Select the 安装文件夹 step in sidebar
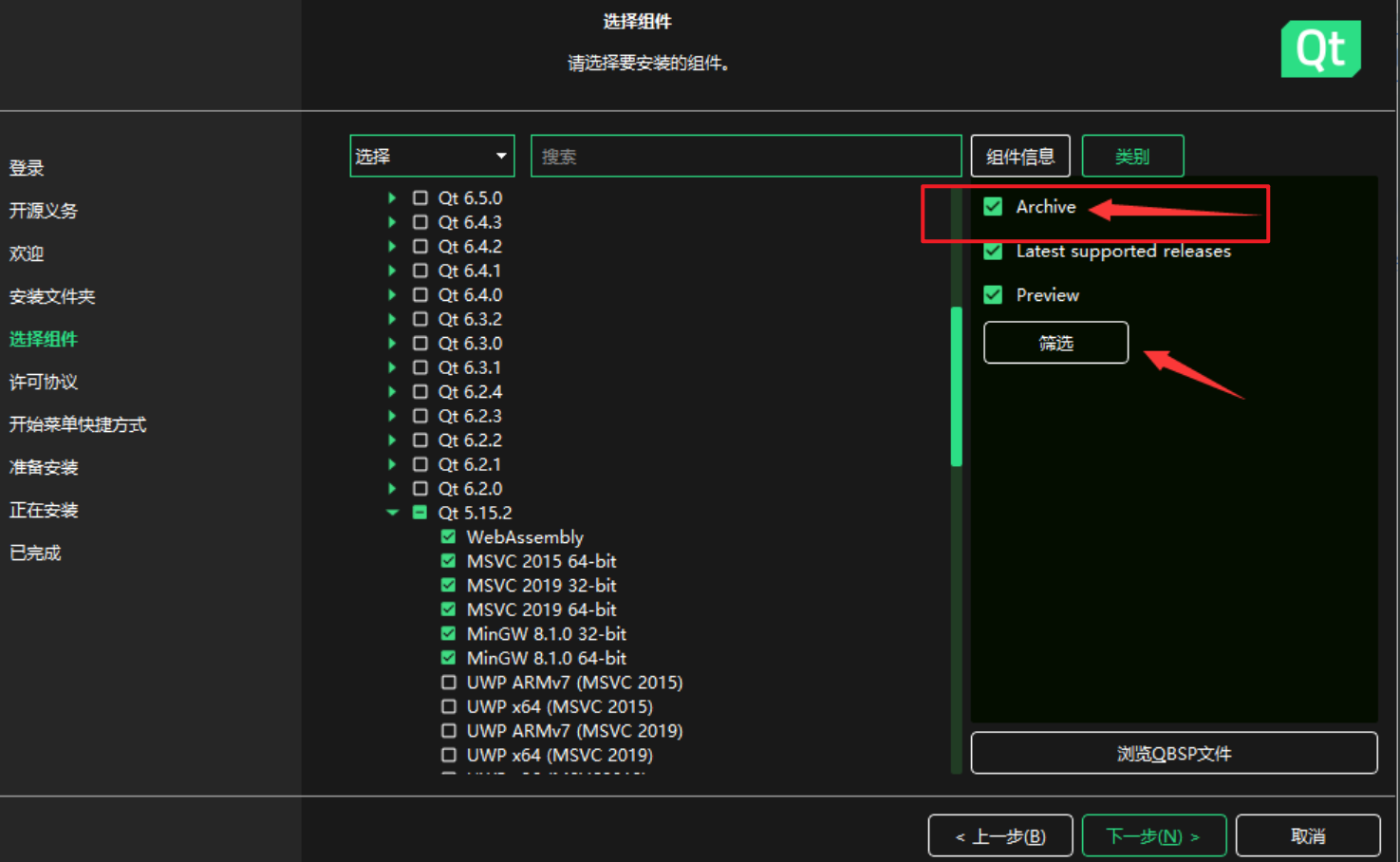This screenshot has height=862, width=1400. (x=52, y=296)
